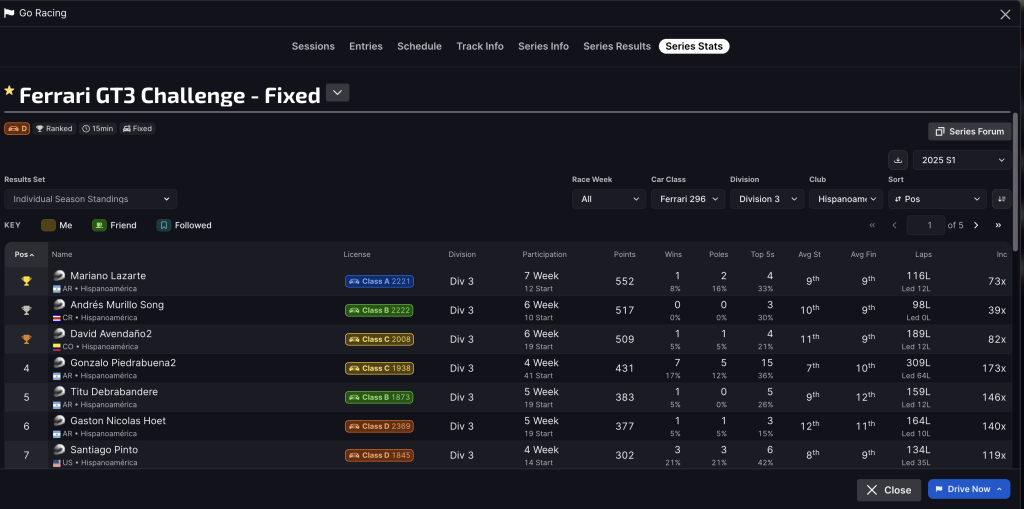Click the Me key color swatch
Screen dimensions: 1024x509
[x=48, y=225]
